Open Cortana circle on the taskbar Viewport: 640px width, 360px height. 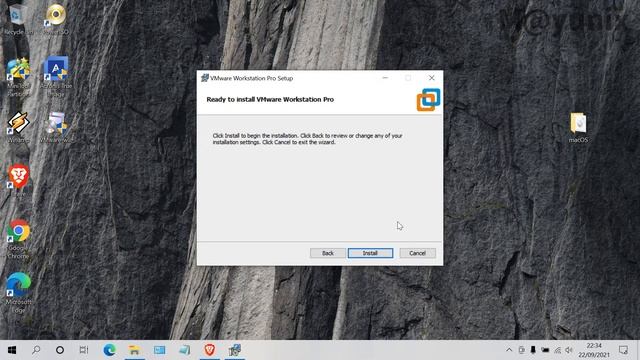pyautogui.click(x=60, y=350)
